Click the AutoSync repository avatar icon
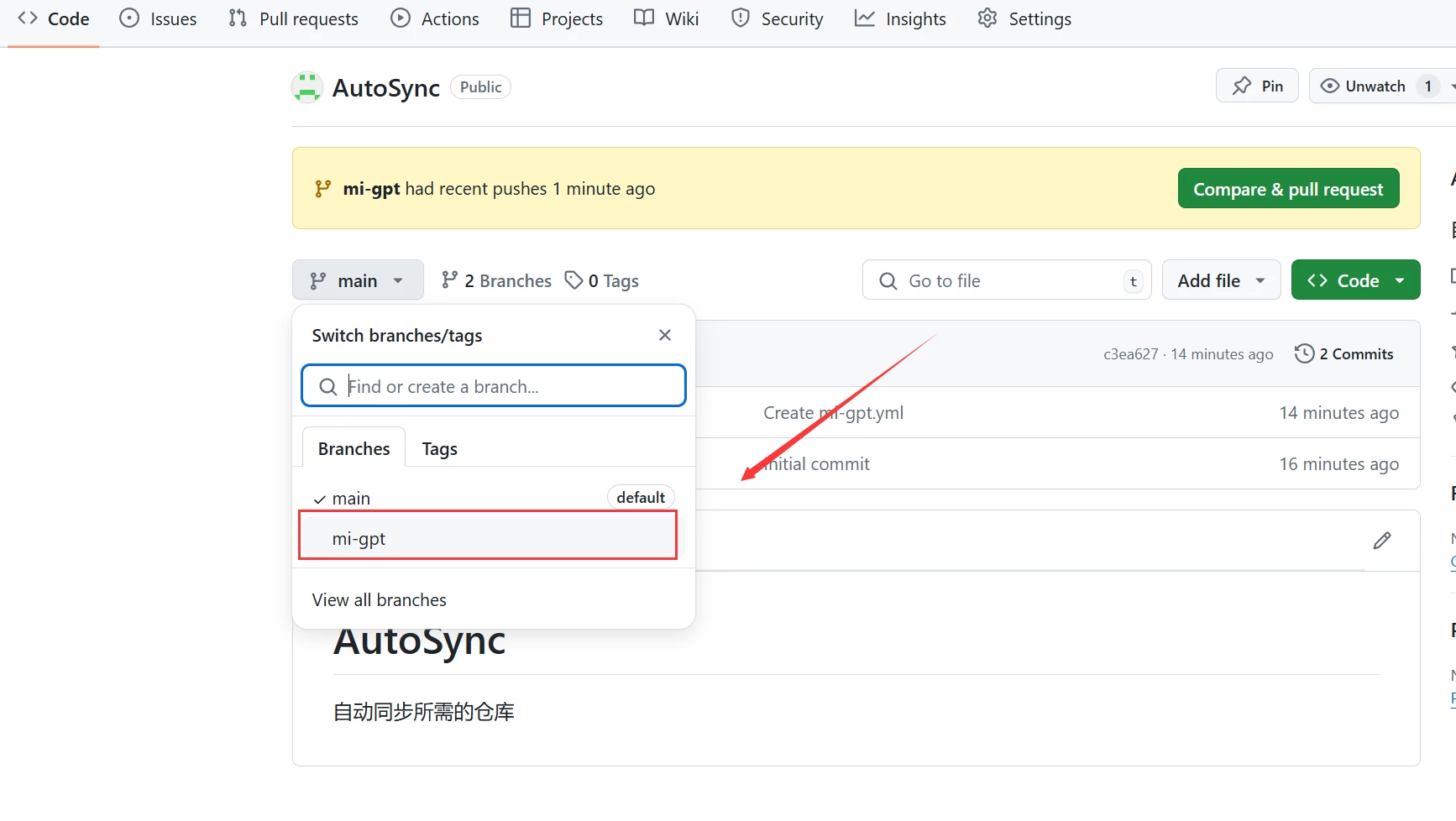Screen dimensions: 1456x821 pyautogui.click(x=306, y=87)
